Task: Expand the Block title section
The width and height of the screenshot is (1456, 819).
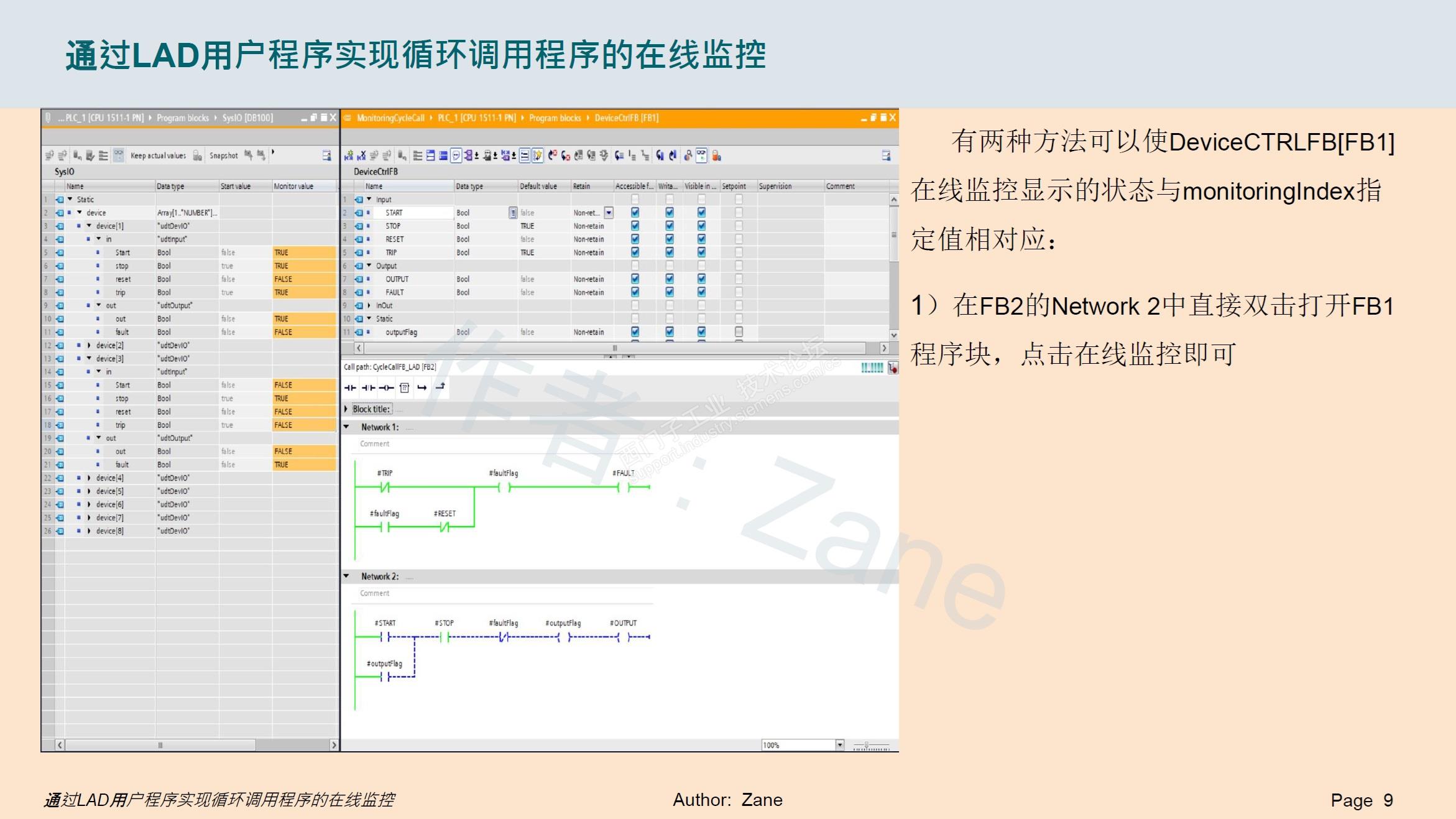Action: [347, 409]
